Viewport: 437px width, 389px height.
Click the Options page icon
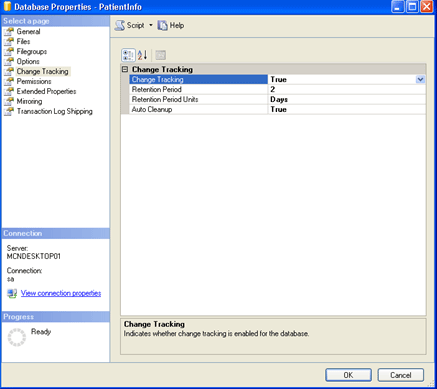[9, 62]
